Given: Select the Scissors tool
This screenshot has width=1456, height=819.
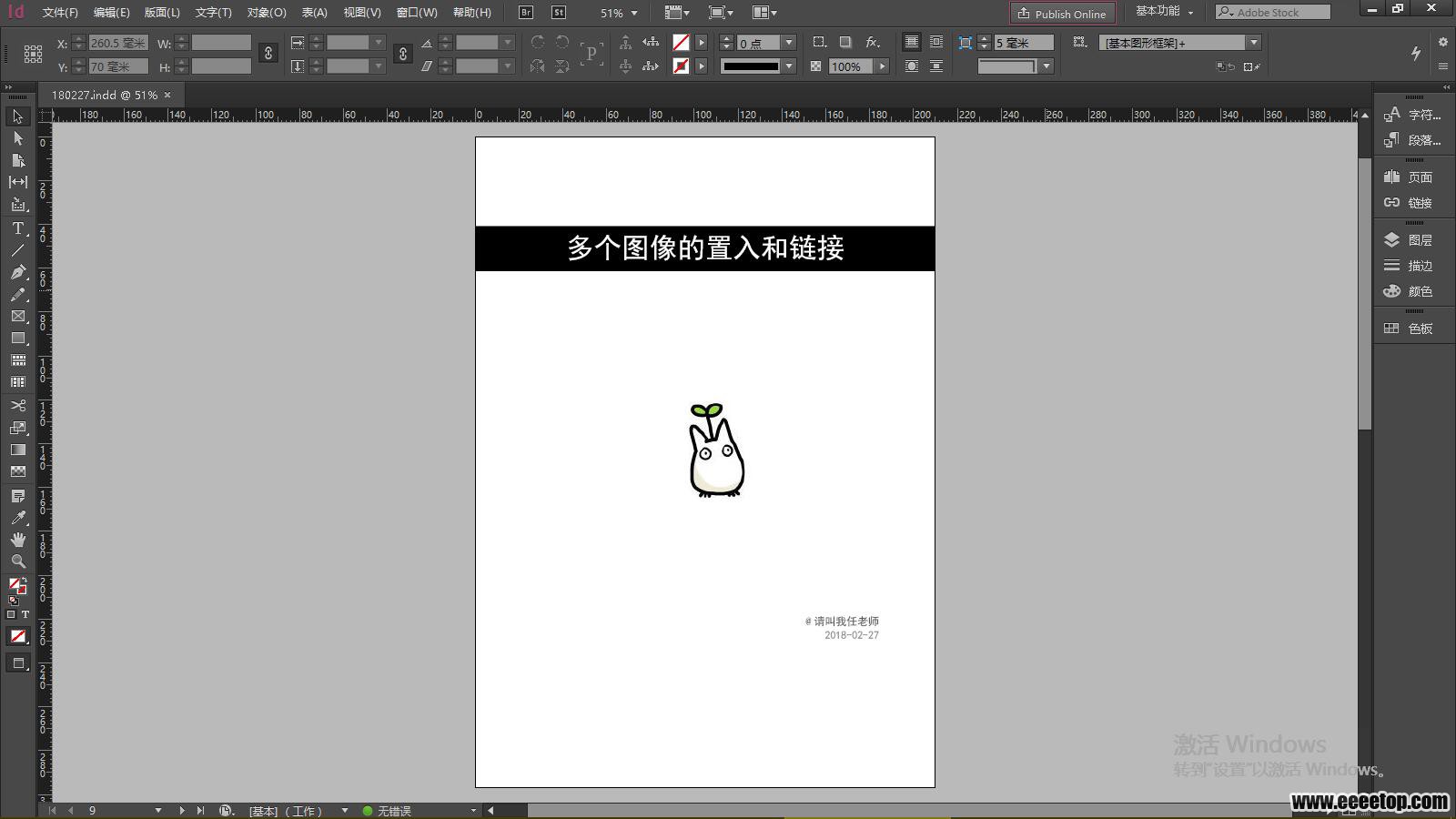Looking at the screenshot, I should coord(17,405).
